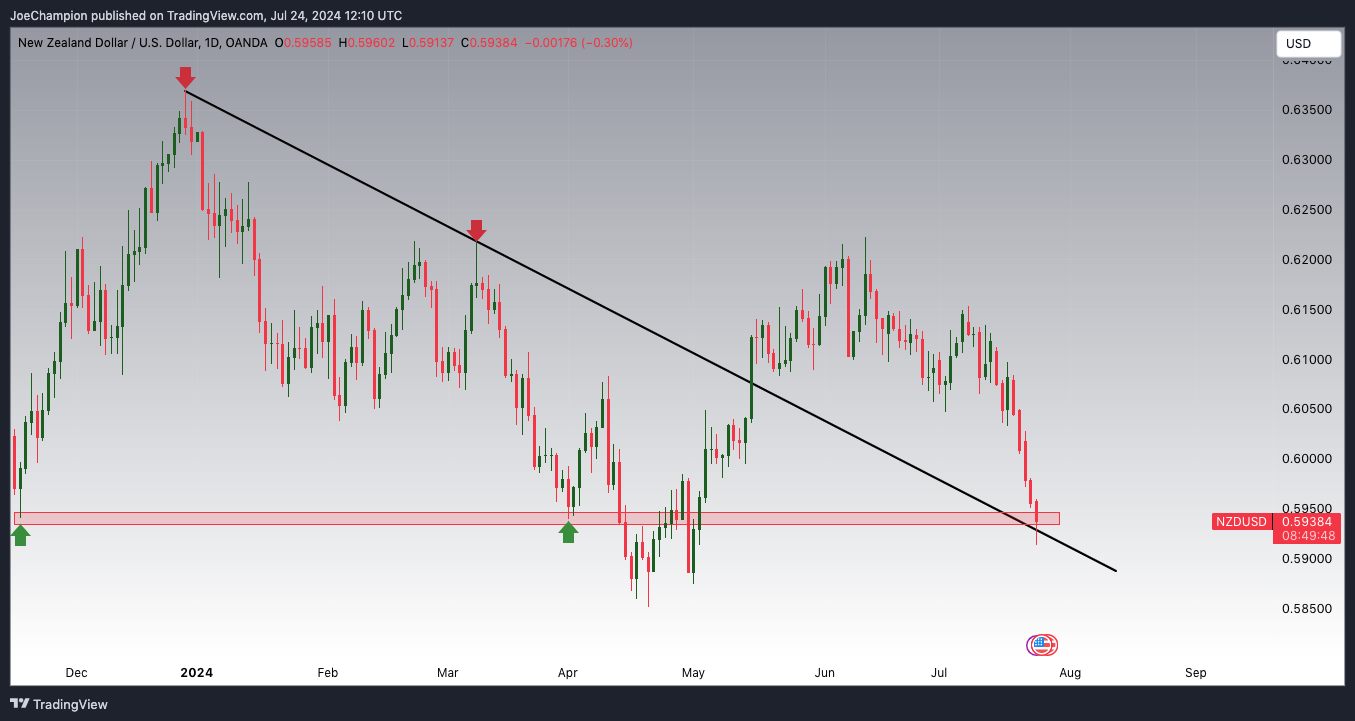The width and height of the screenshot is (1355, 721).
Task: Click the 0.60000 price axis label
Action: (1307, 458)
